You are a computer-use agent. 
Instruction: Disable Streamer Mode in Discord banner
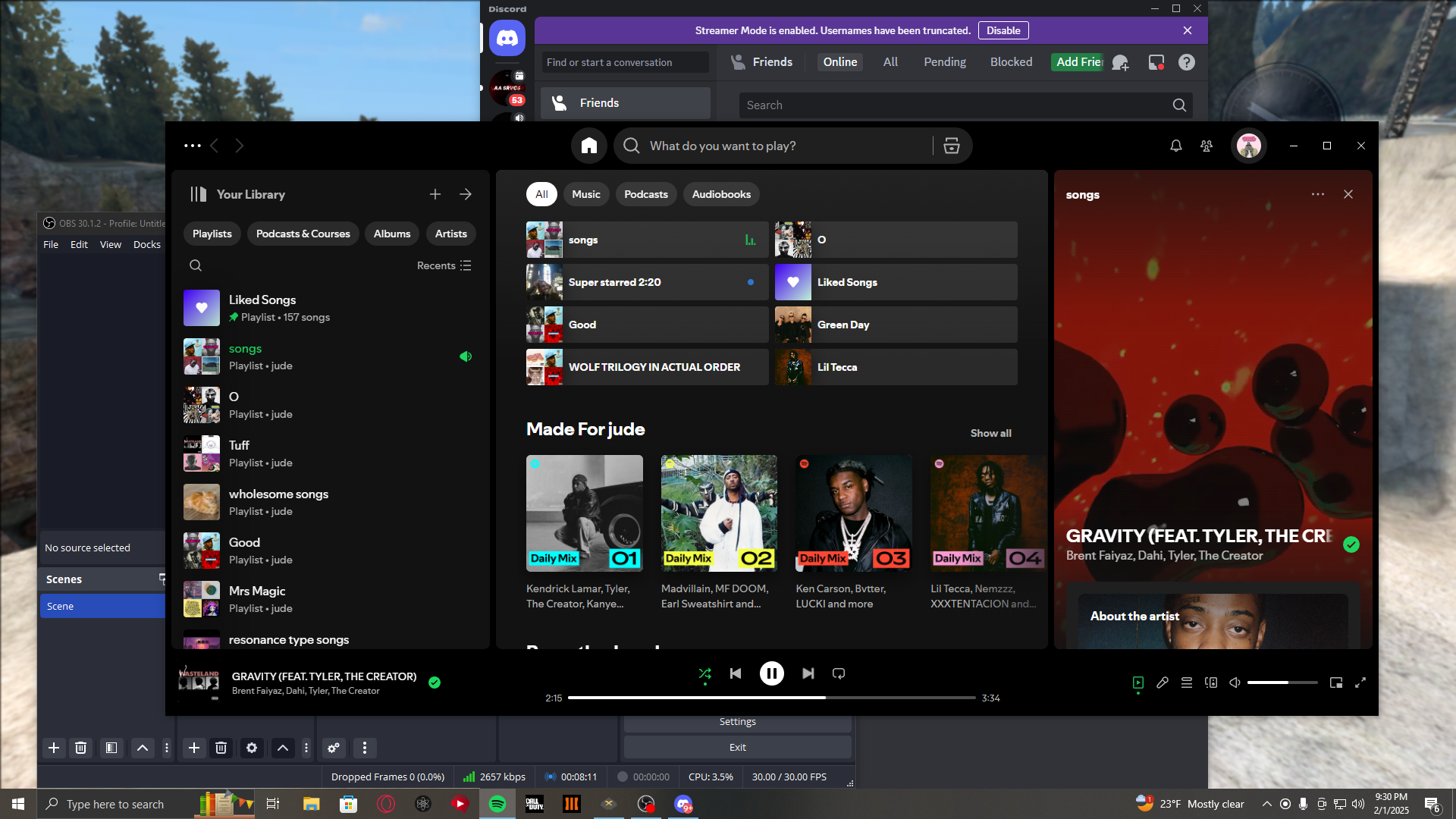coord(1003,30)
